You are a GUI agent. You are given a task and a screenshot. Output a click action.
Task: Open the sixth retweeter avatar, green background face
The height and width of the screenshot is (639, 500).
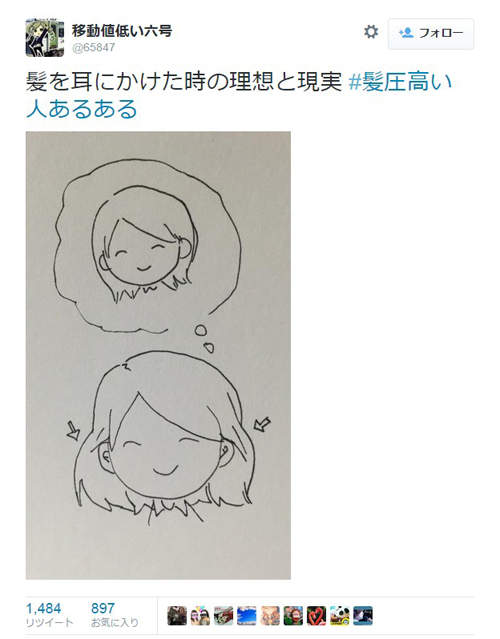[x=293, y=615]
